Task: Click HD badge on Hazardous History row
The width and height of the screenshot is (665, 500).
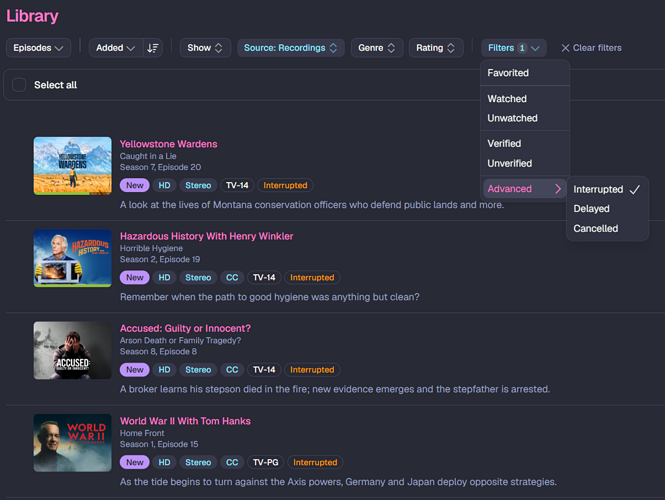Action: pos(164,278)
